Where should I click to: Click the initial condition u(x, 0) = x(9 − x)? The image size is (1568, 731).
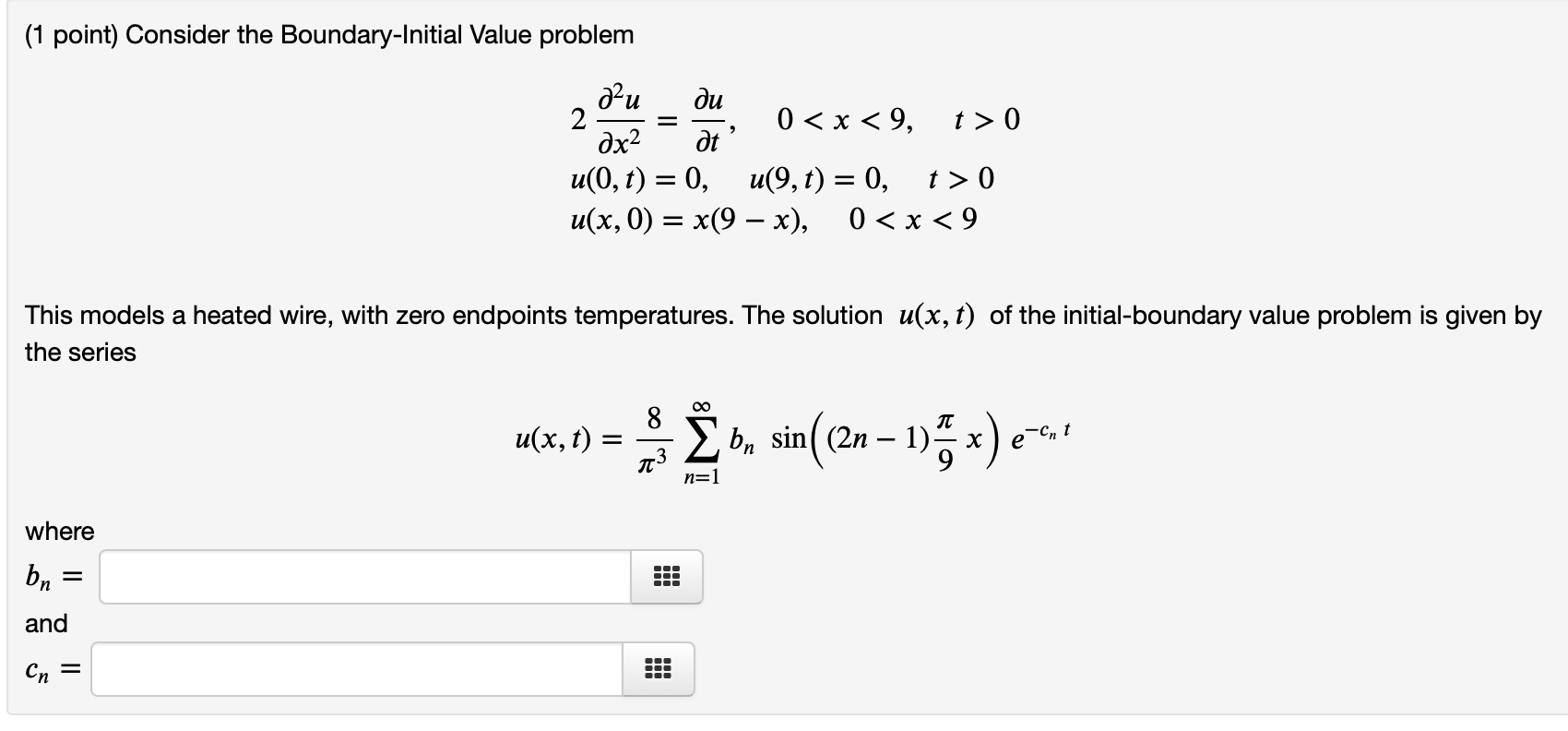(x=690, y=219)
